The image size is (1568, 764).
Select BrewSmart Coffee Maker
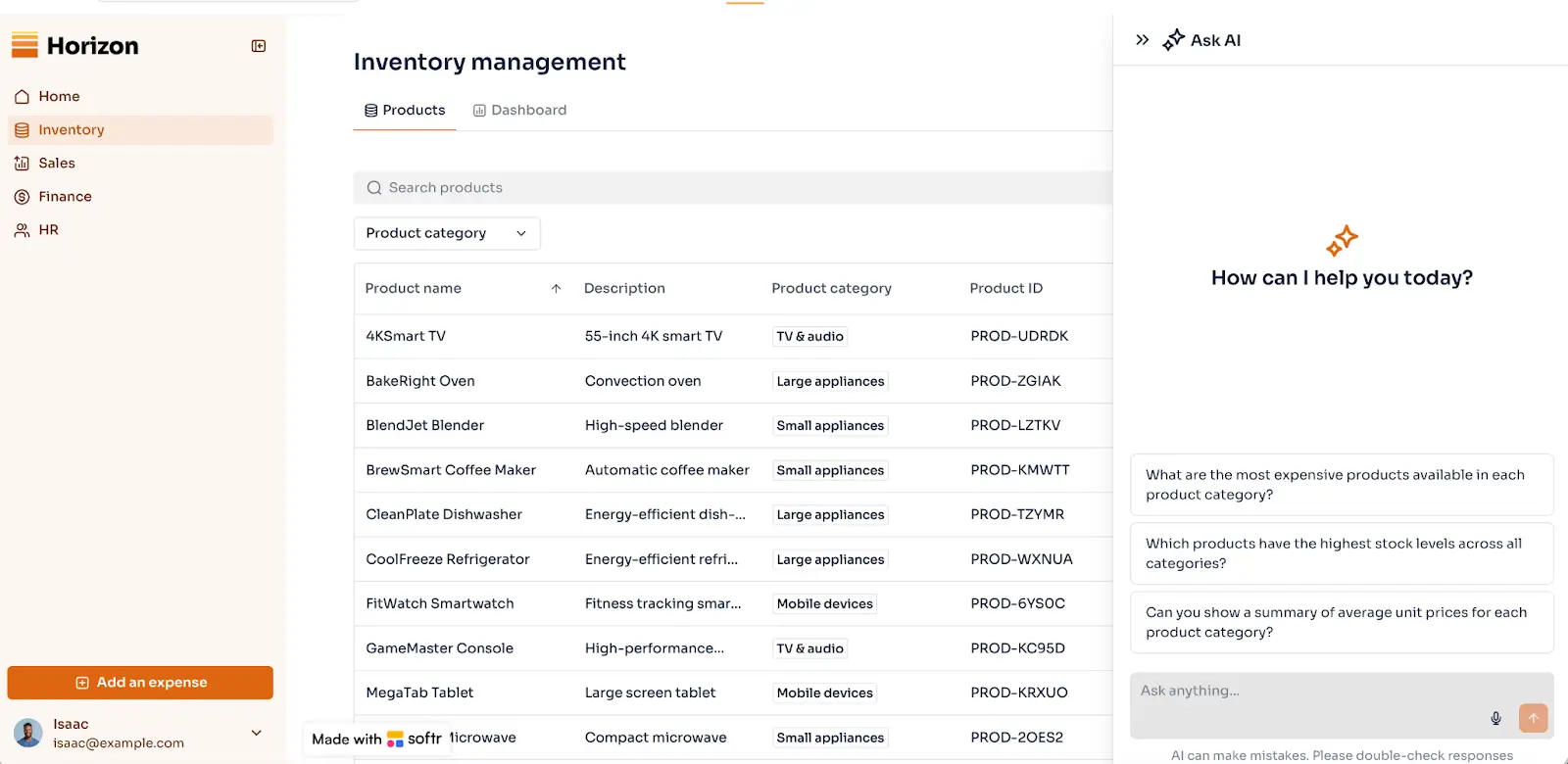coord(451,470)
